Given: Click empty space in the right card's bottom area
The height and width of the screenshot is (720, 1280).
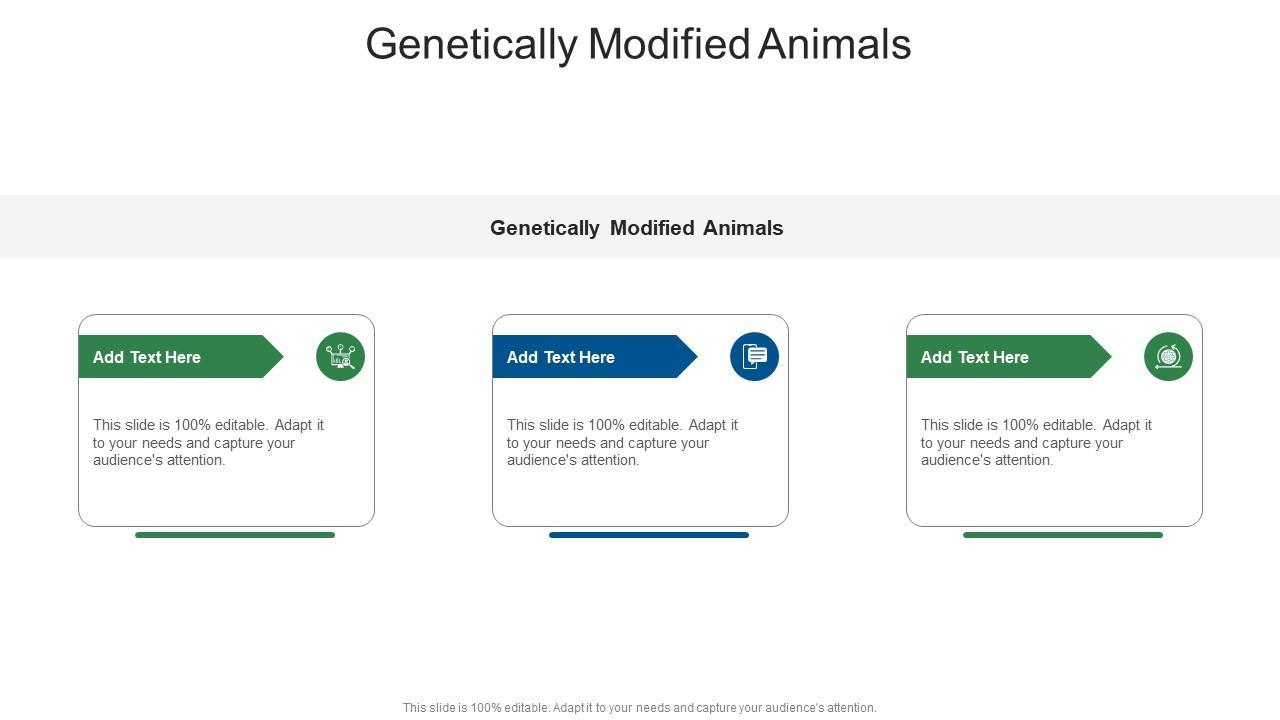Looking at the screenshot, I should point(1054,499).
